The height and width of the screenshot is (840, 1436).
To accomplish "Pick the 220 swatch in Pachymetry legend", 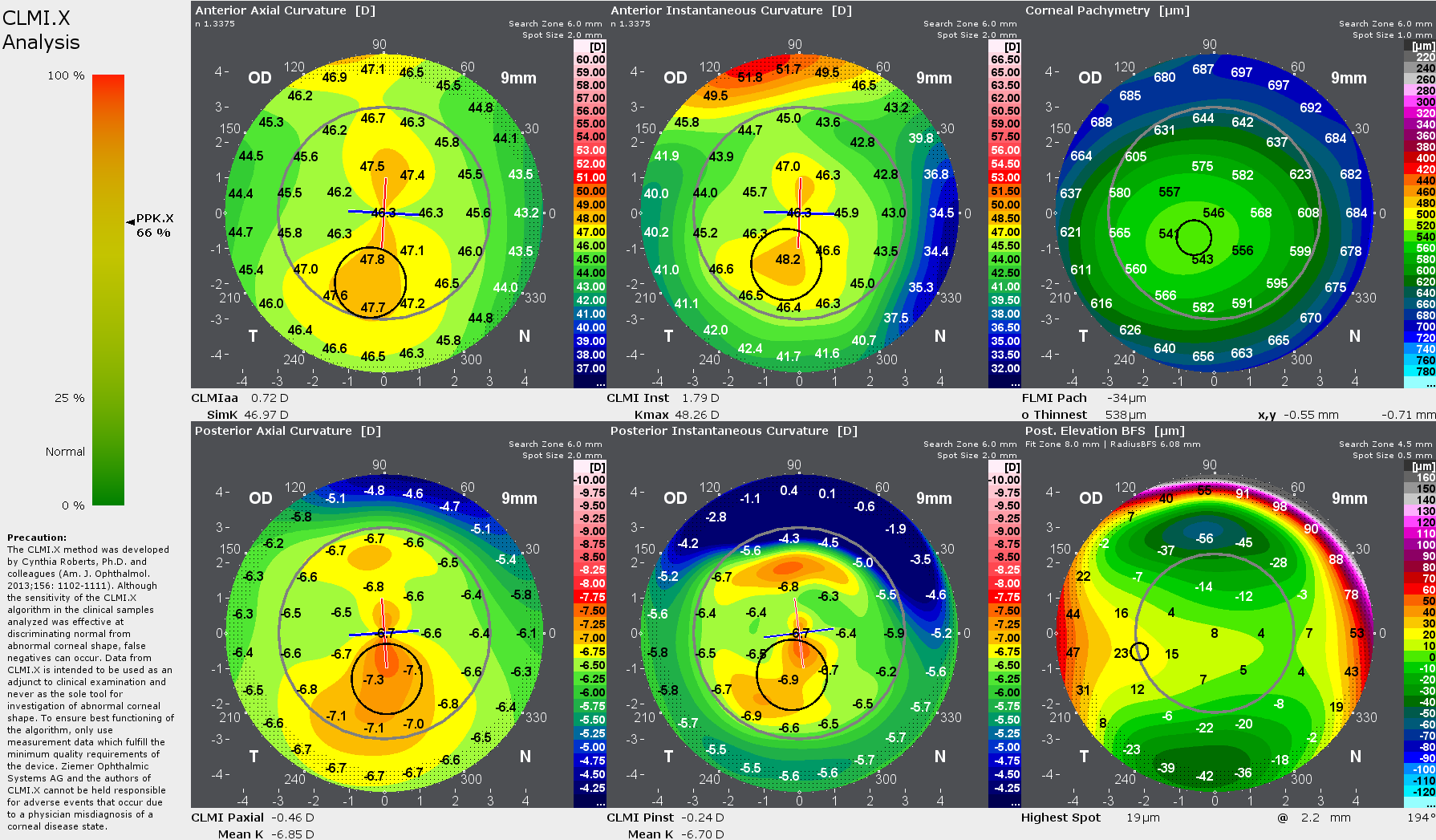I will tap(1419, 57).
